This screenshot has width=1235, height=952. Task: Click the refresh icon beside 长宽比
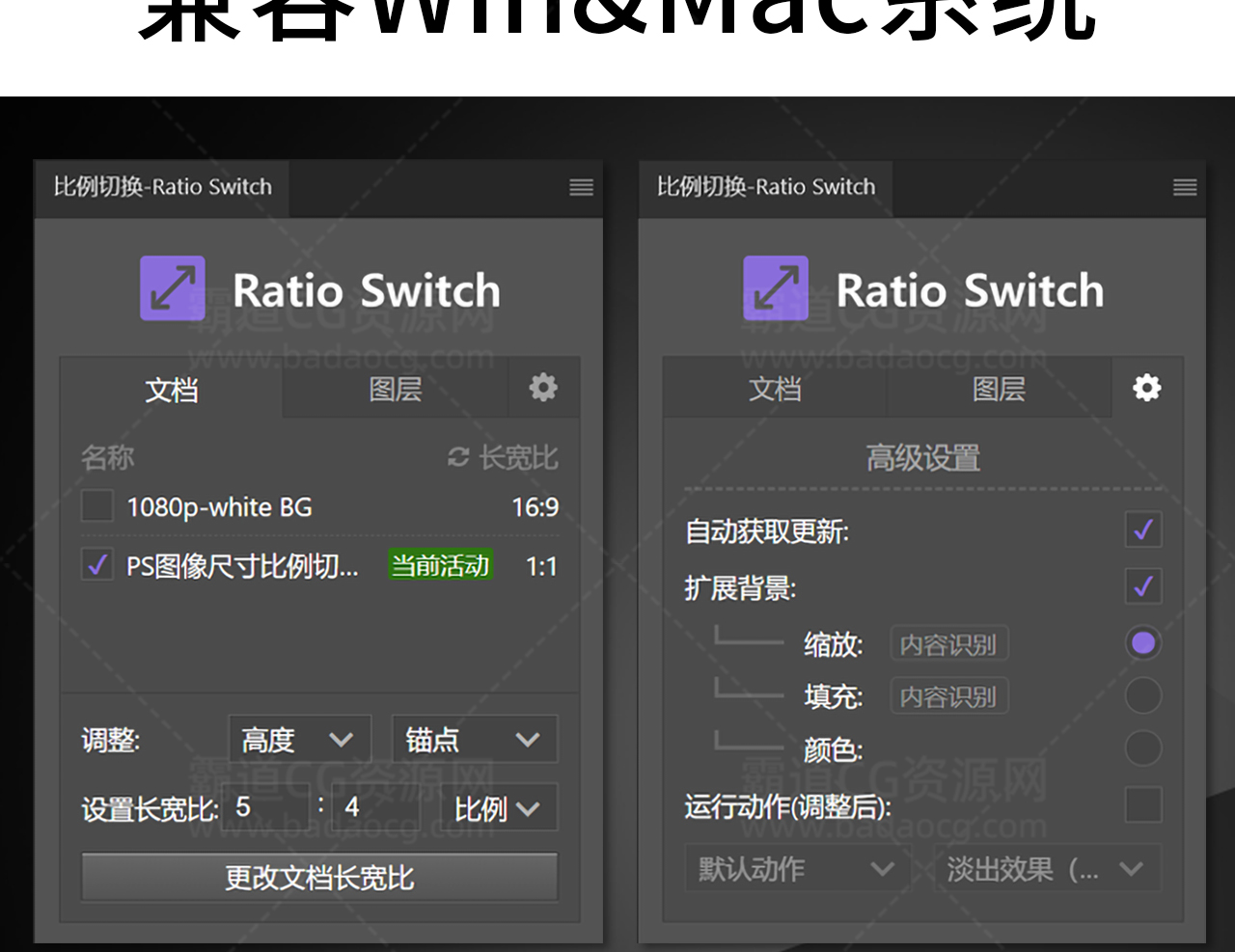click(458, 457)
